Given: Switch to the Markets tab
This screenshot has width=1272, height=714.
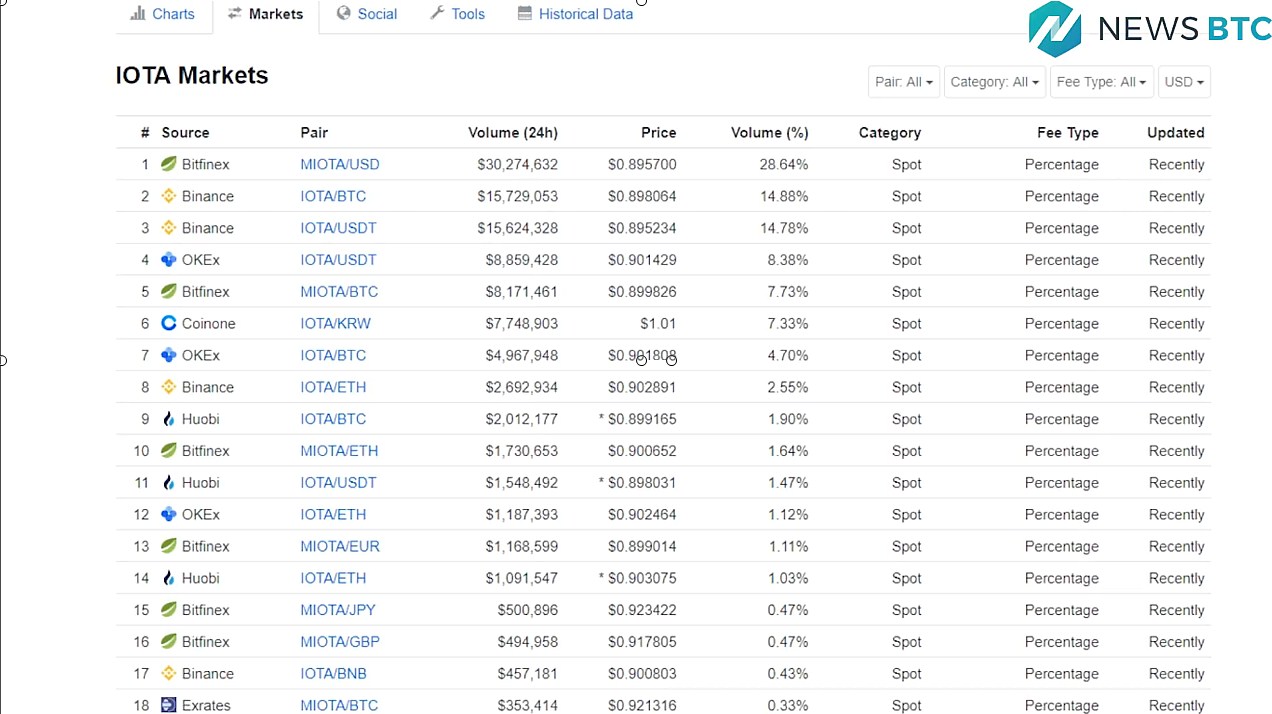Looking at the screenshot, I should (x=265, y=14).
